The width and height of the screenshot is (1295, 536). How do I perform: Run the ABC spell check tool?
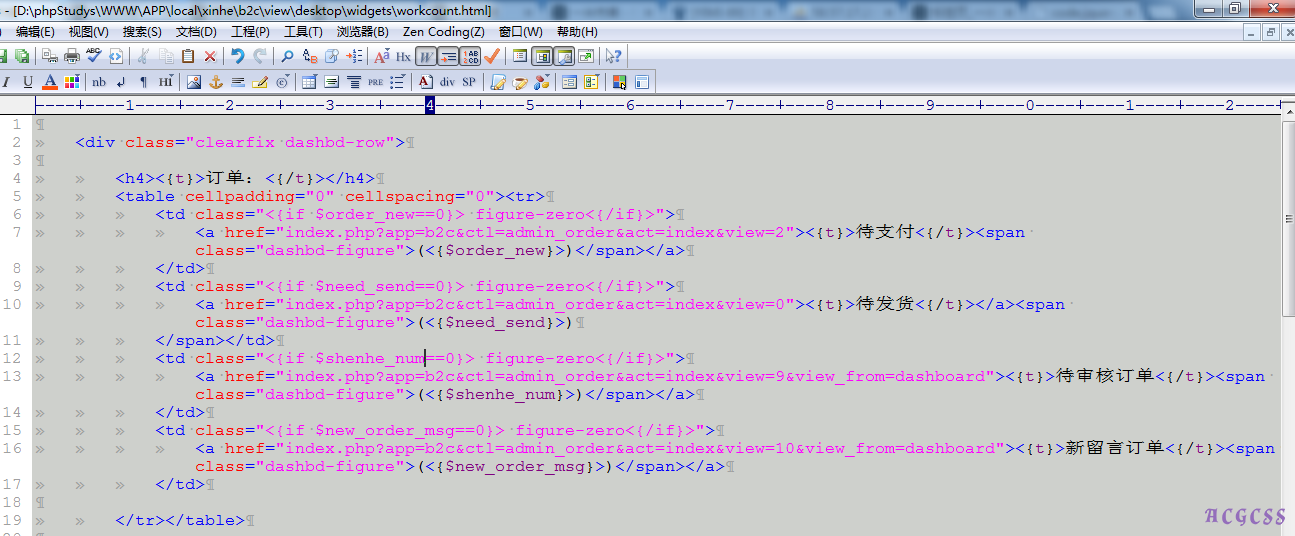click(94, 57)
